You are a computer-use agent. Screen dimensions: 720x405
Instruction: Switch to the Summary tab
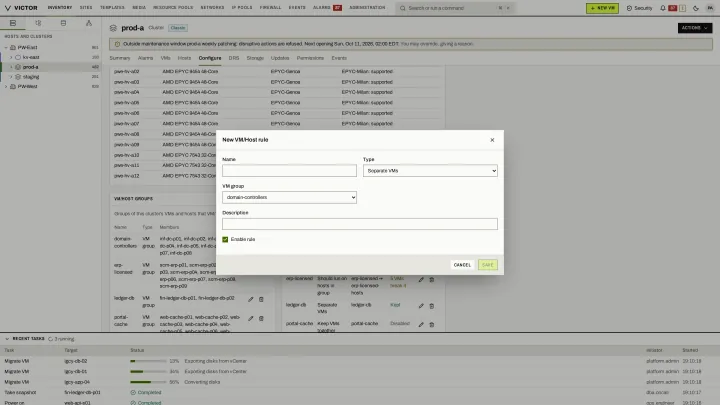coord(120,58)
